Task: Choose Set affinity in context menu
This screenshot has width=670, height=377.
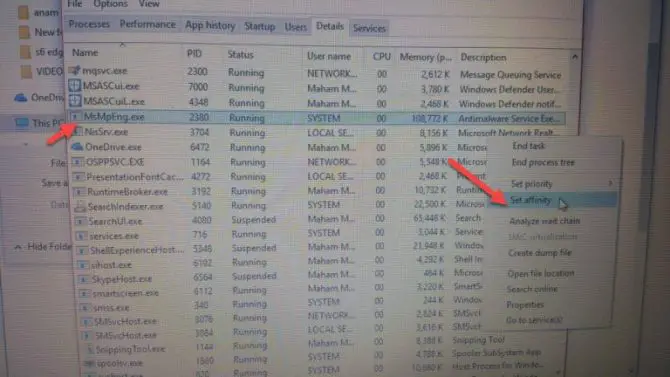Action: 530,200
